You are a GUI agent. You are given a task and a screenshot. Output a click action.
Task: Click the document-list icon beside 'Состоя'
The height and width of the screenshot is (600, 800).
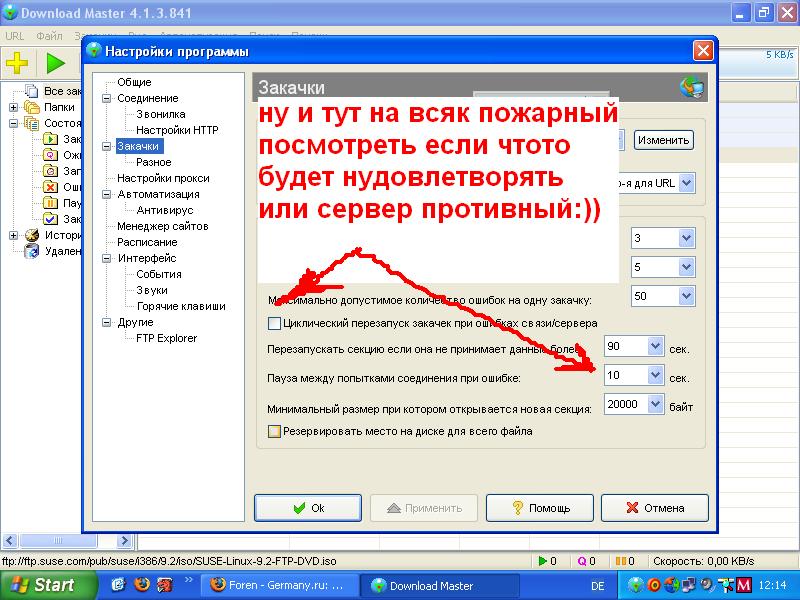tap(32, 123)
